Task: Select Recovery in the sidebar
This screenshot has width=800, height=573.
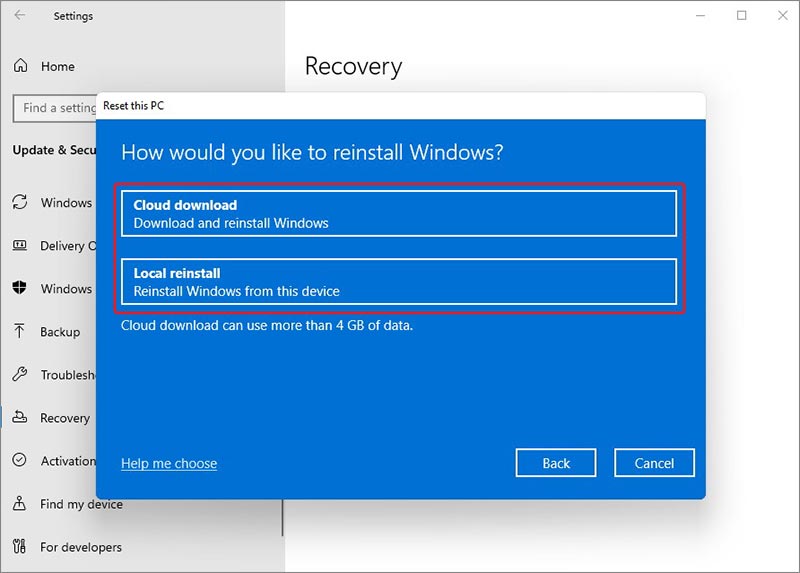Action: coord(65,418)
